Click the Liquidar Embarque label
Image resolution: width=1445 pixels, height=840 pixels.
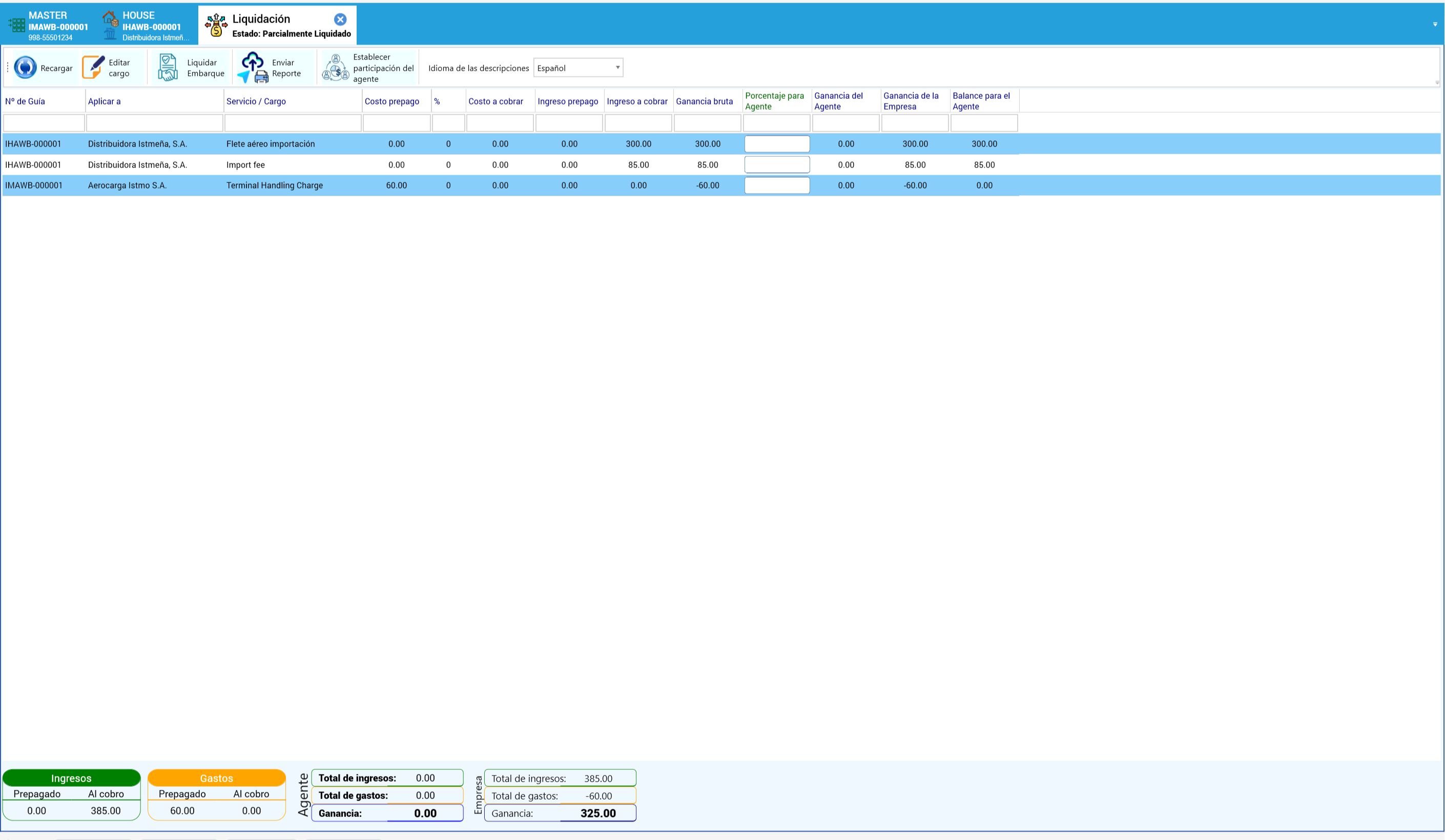click(205, 68)
